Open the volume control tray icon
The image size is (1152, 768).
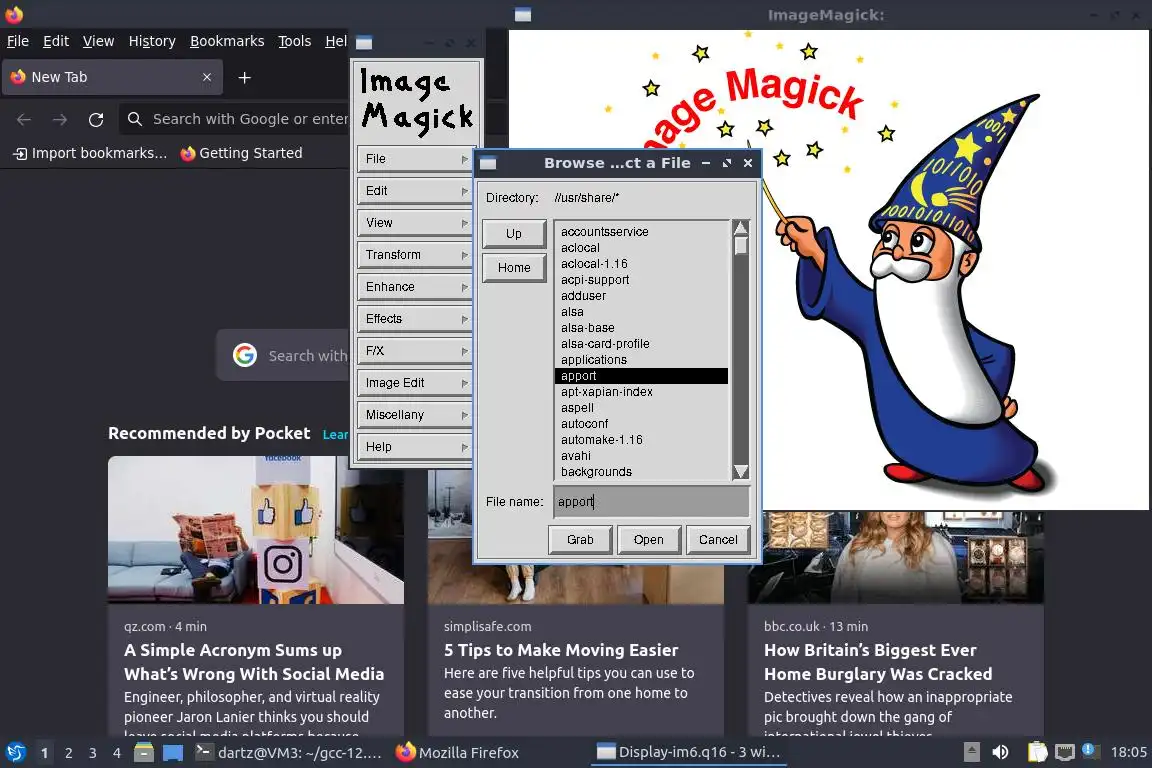pyautogui.click(x=1000, y=752)
